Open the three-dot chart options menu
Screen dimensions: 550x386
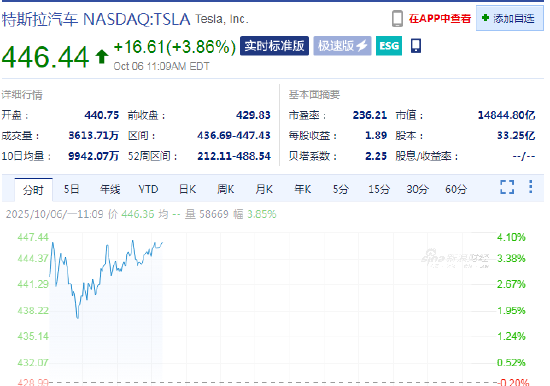pyautogui.click(x=531, y=187)
